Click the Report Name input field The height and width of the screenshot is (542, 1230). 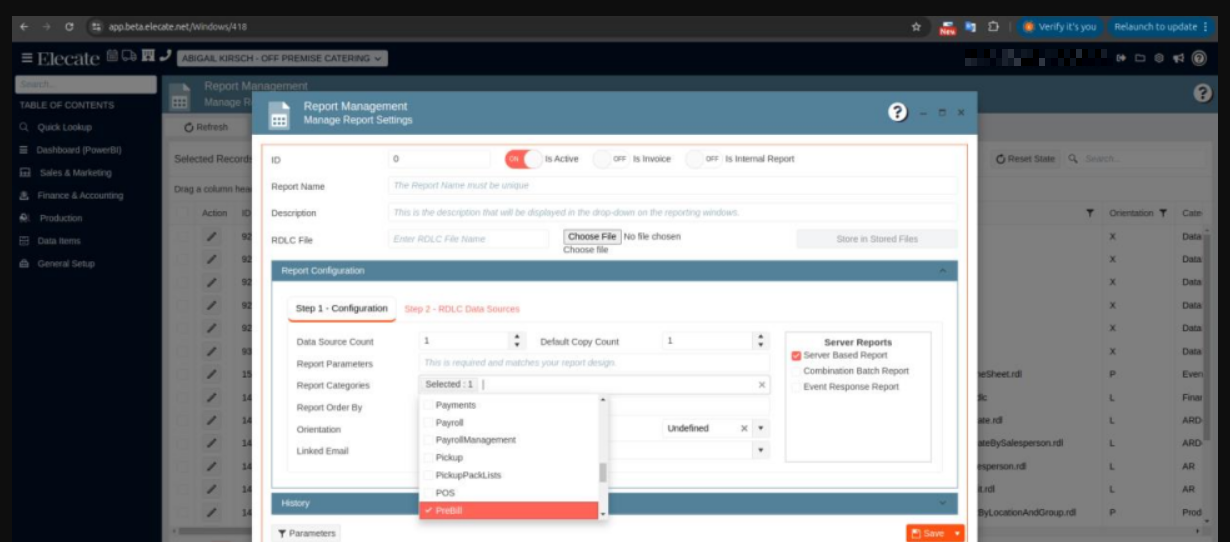(671, 186)
